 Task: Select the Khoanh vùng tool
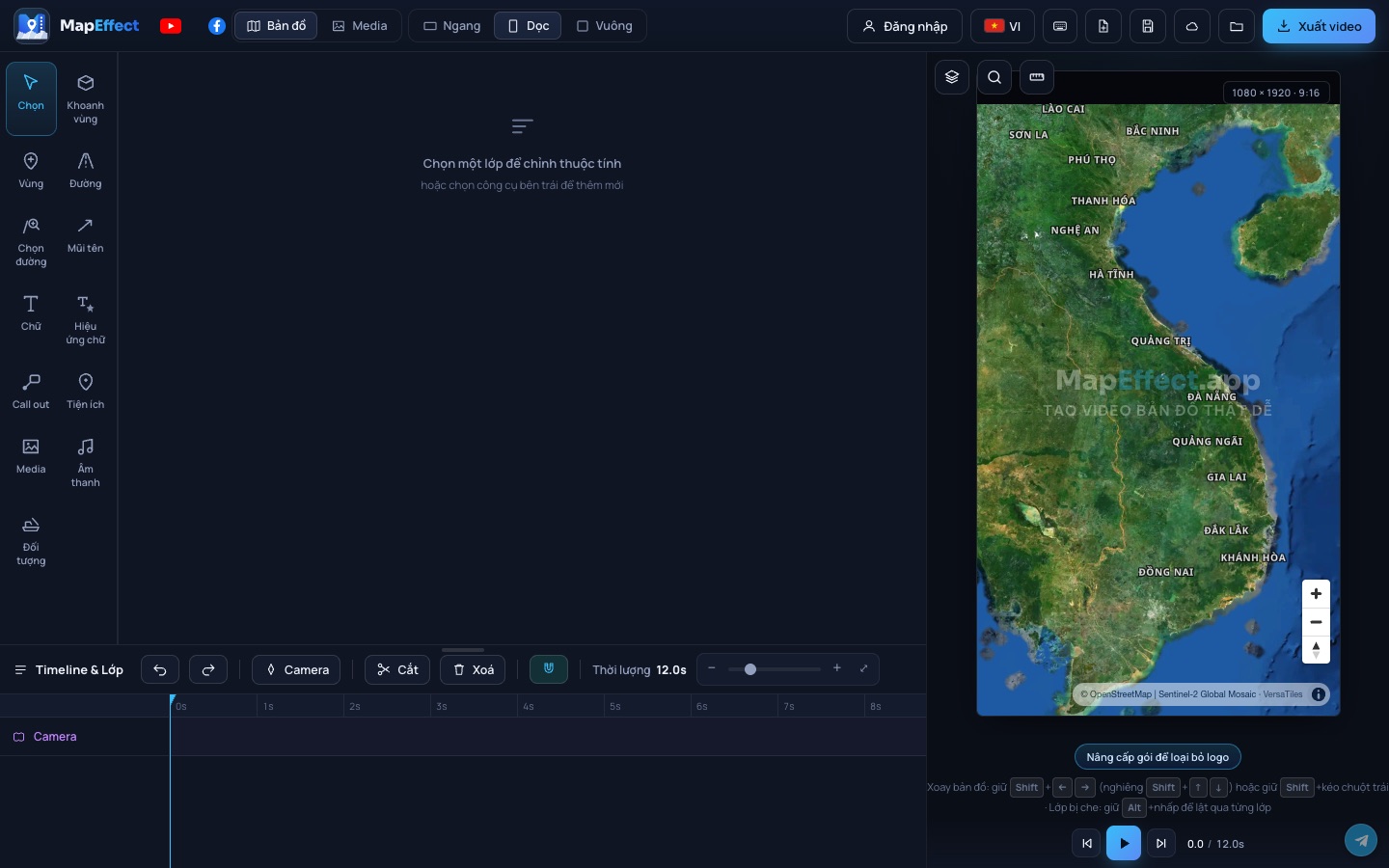(85, 98)
